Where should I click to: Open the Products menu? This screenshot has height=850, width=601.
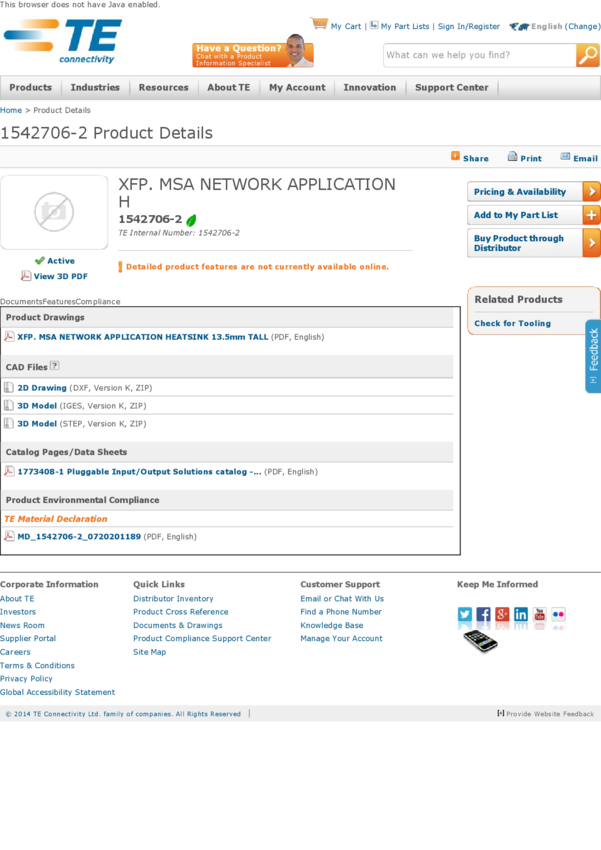[x=31, y=88]
